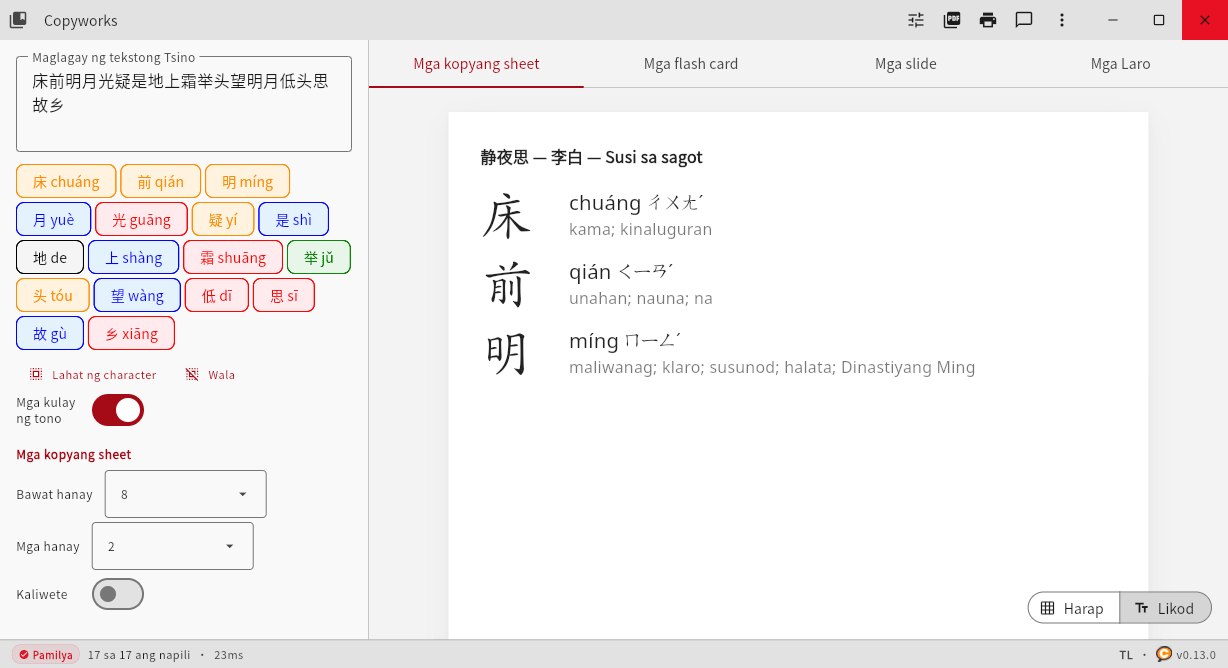Click the chat logo icon beside v0.13.0

tap(1164, 654)
